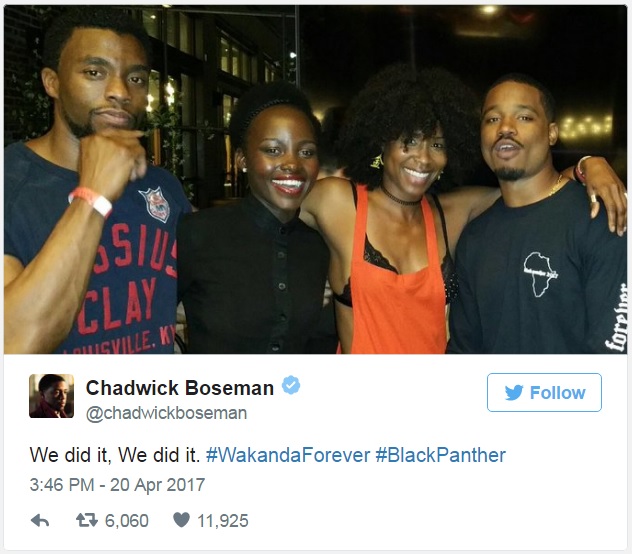Screen dimensions: 632x554
Task: Retweet using the retweet arrows icon
Action: 87,520
